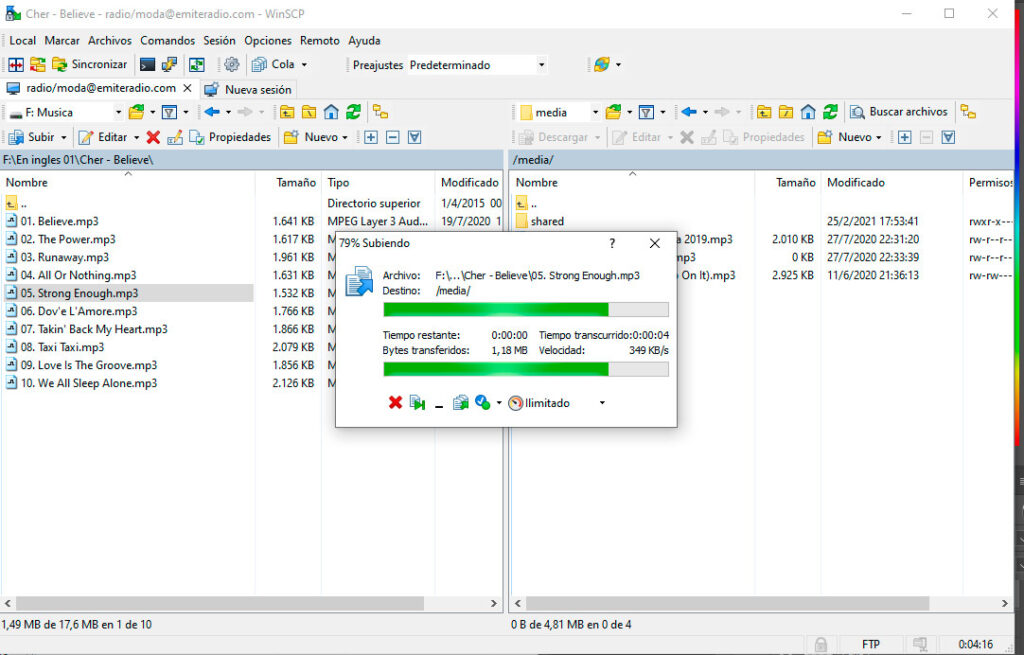1024x655 pixels.
Task: Click the lower overall progress bar
Action: [526, 370]
